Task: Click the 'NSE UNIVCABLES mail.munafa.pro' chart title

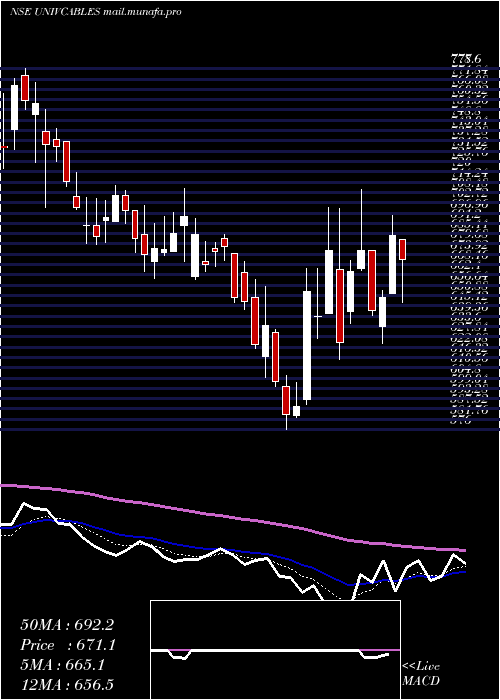Action: tap(96, 12)
